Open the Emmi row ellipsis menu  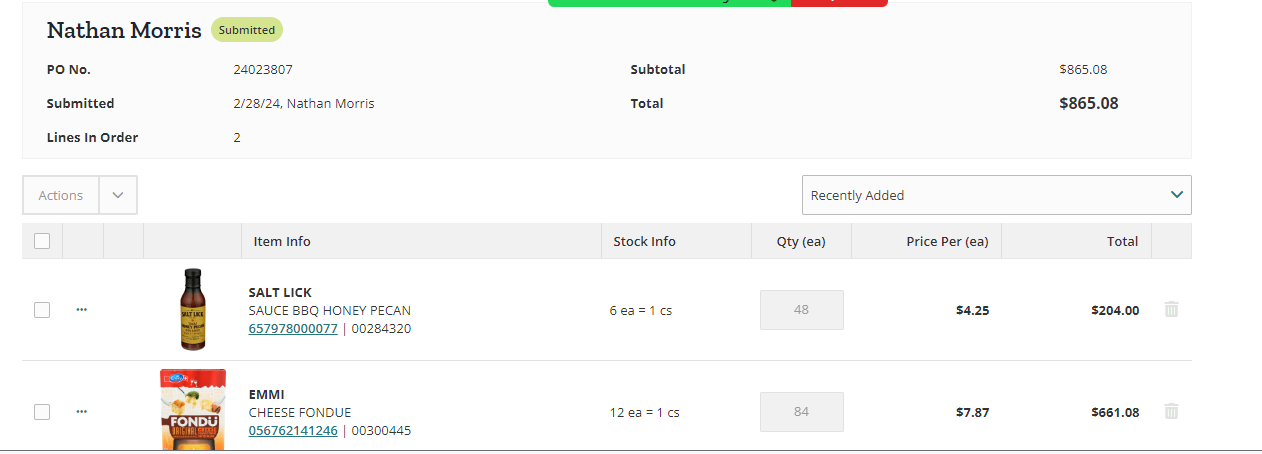coord(82,411)
